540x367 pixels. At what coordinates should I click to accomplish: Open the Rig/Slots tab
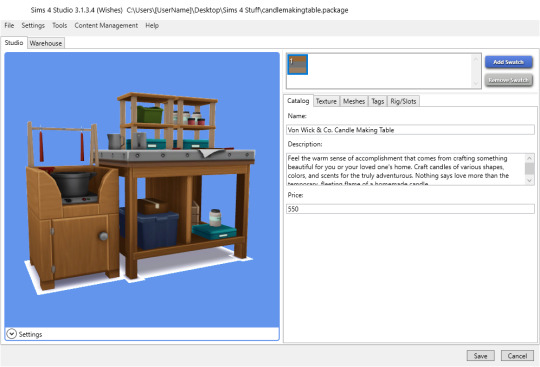coord(403,101)
